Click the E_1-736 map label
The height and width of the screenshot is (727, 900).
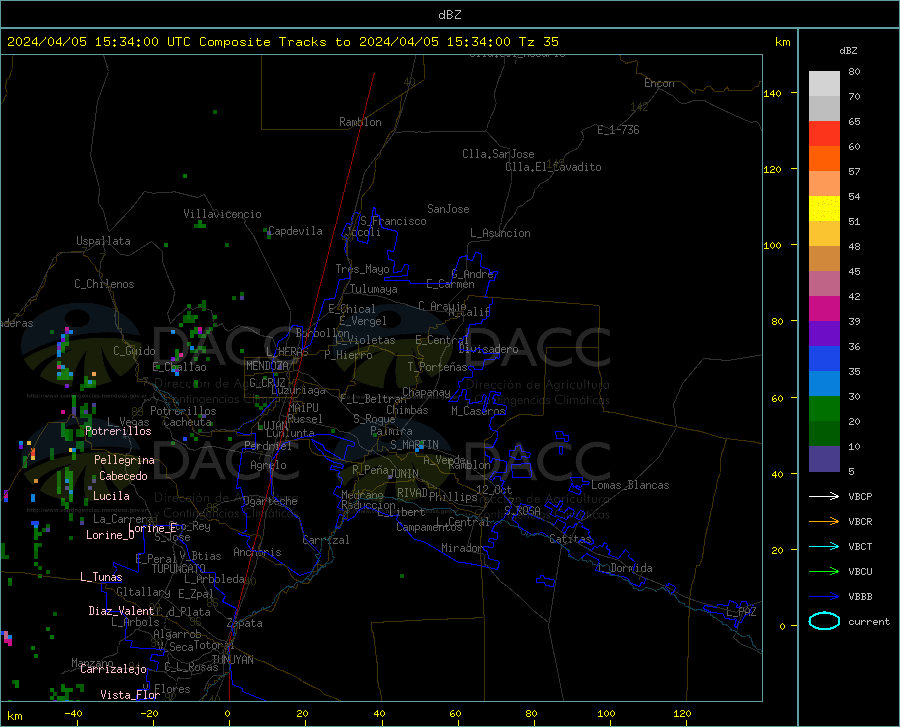618,130
